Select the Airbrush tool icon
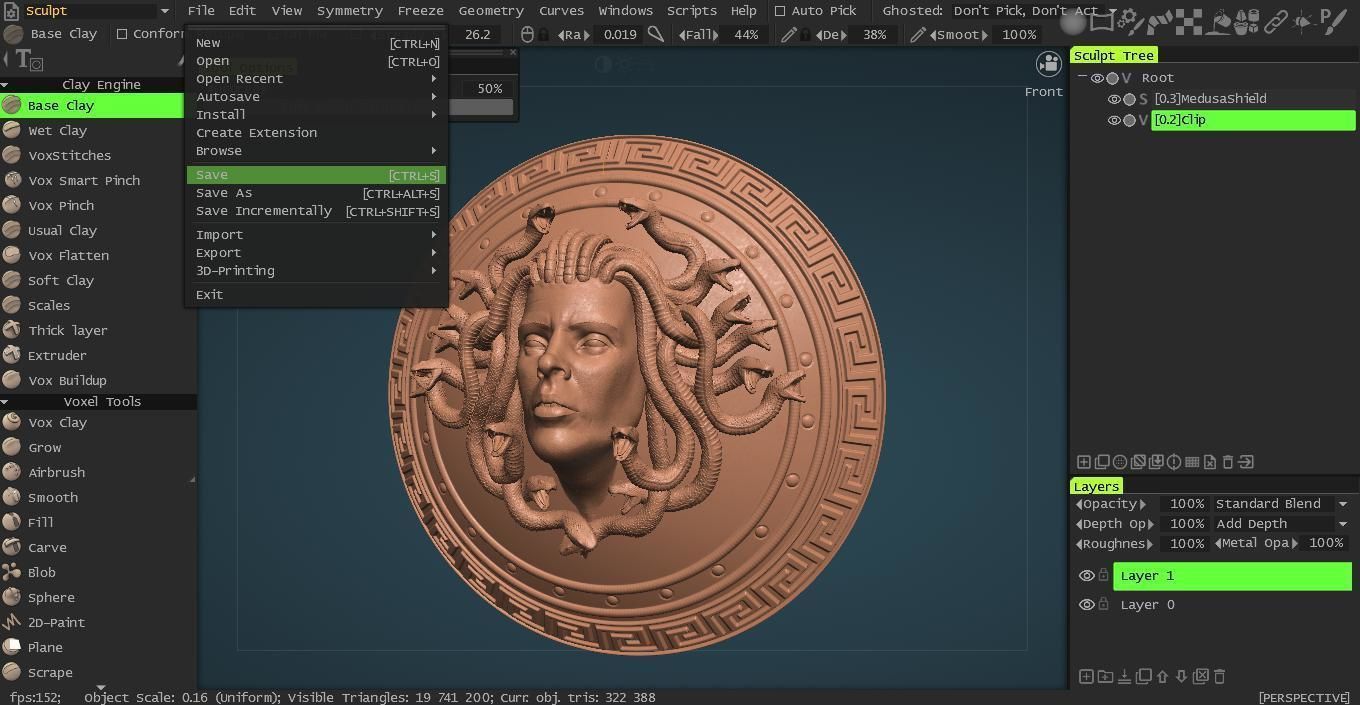1360x705 pixels. click(12, 472)
